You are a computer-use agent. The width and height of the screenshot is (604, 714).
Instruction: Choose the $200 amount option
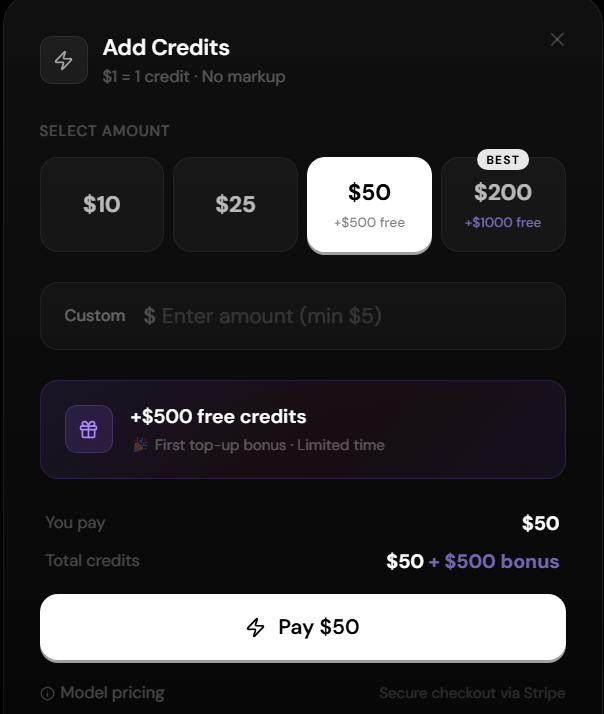[x=503, y=204]
